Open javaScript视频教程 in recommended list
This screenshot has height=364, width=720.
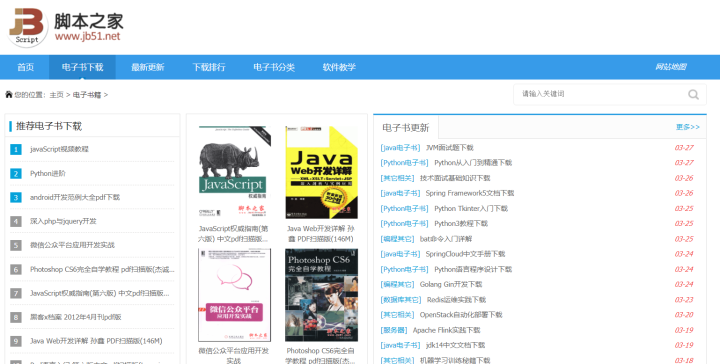pos(59,149)
